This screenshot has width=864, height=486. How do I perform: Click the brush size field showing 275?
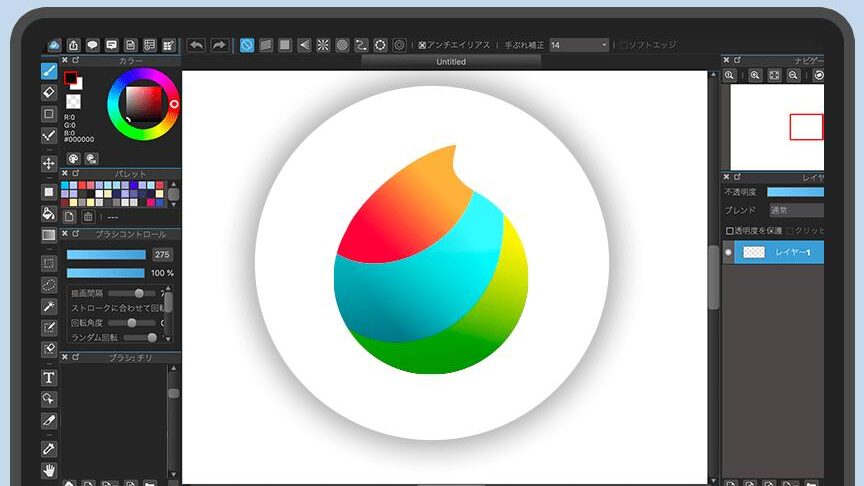coord(162,255)
